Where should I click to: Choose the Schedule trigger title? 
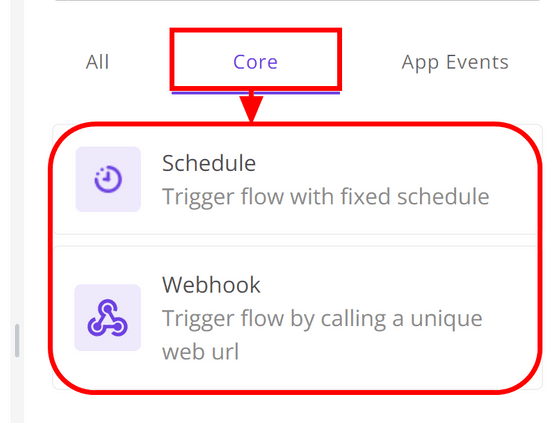pyautogui.click(x=209, y=164)
